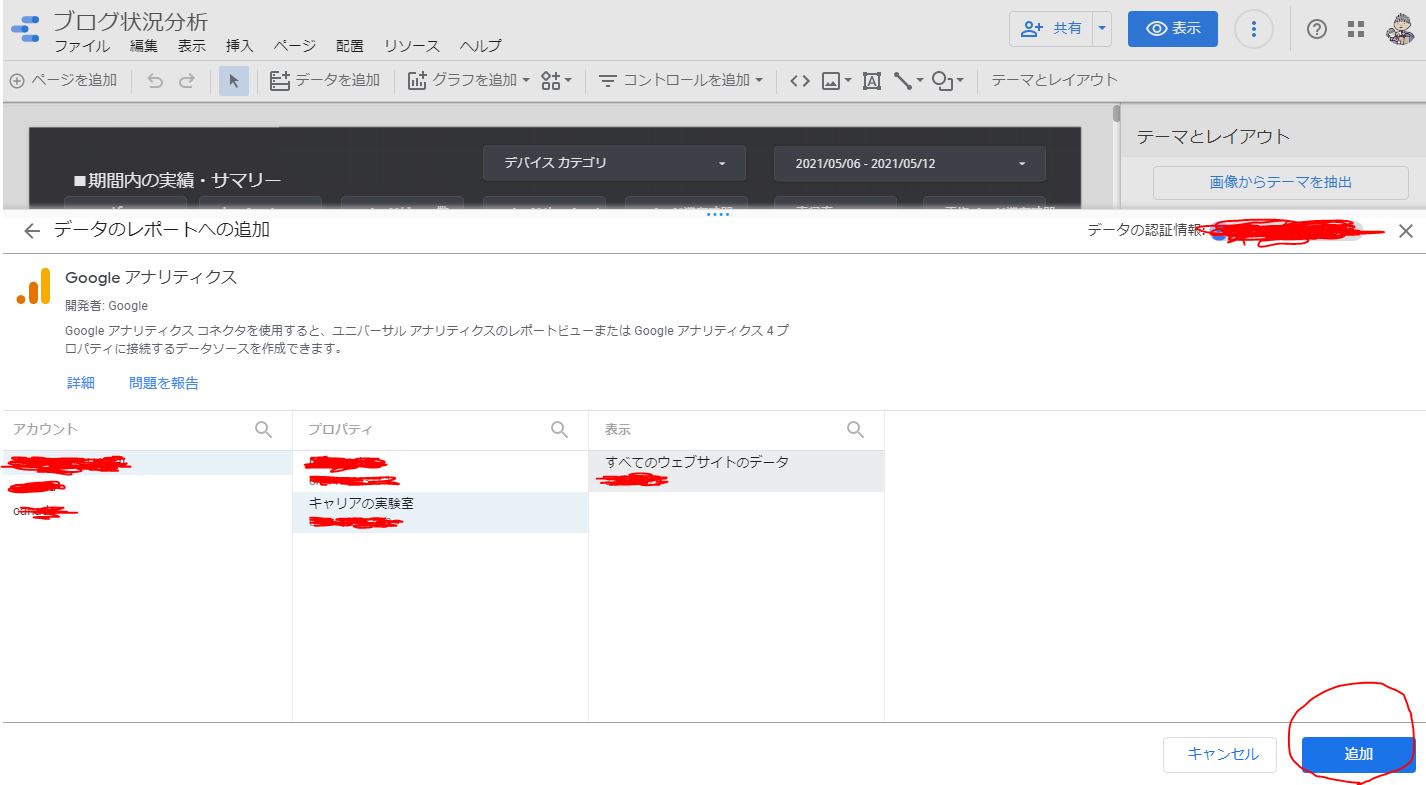This screenshot has width=1426, height=785.
Task: Click the undo arrow icon
Action: click(155, 81)
